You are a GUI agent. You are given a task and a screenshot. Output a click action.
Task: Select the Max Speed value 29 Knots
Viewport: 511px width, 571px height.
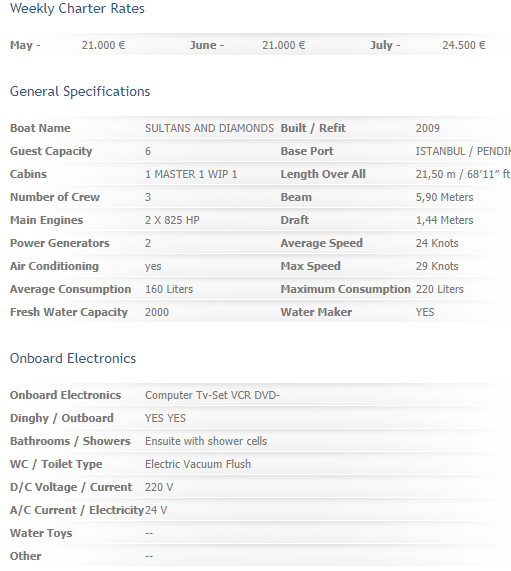[x=437, y=266]
